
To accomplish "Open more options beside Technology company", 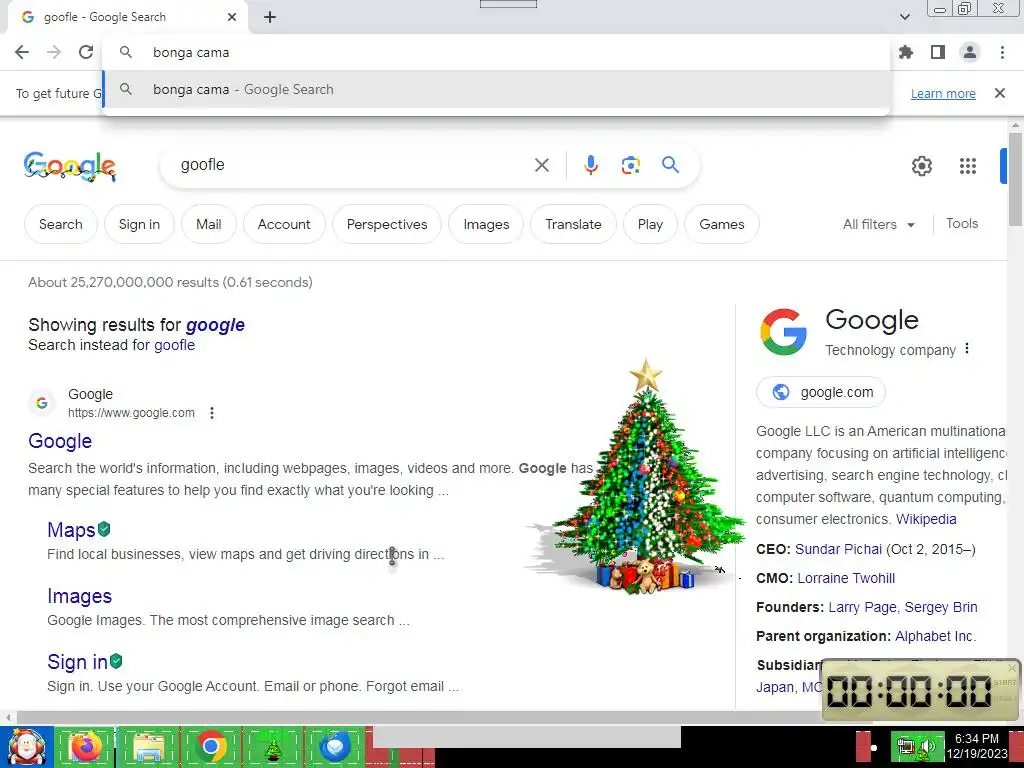I will (967, 349).
